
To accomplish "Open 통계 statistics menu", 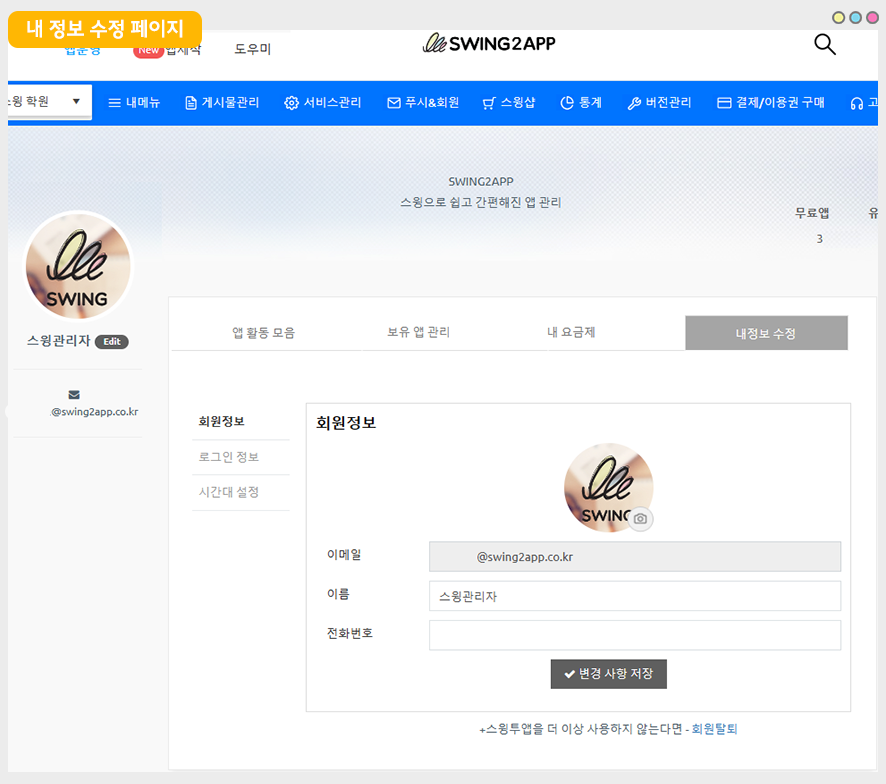I will tap(581, 102).
